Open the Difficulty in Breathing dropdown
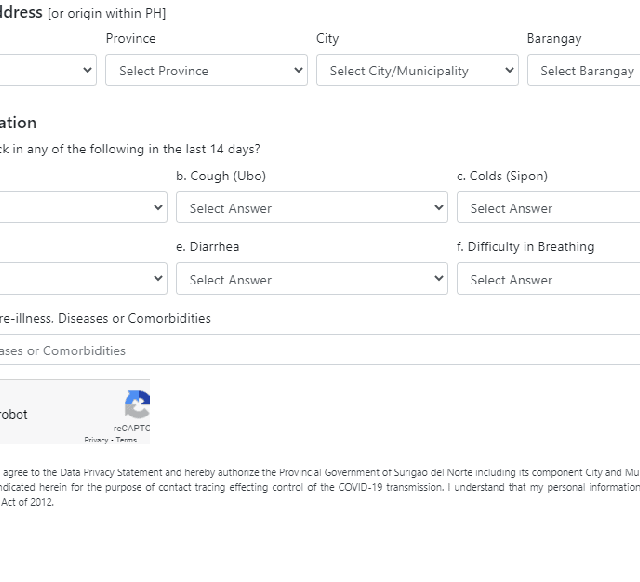640x582 pixels. pyautogui.click(x=548, y=279)
